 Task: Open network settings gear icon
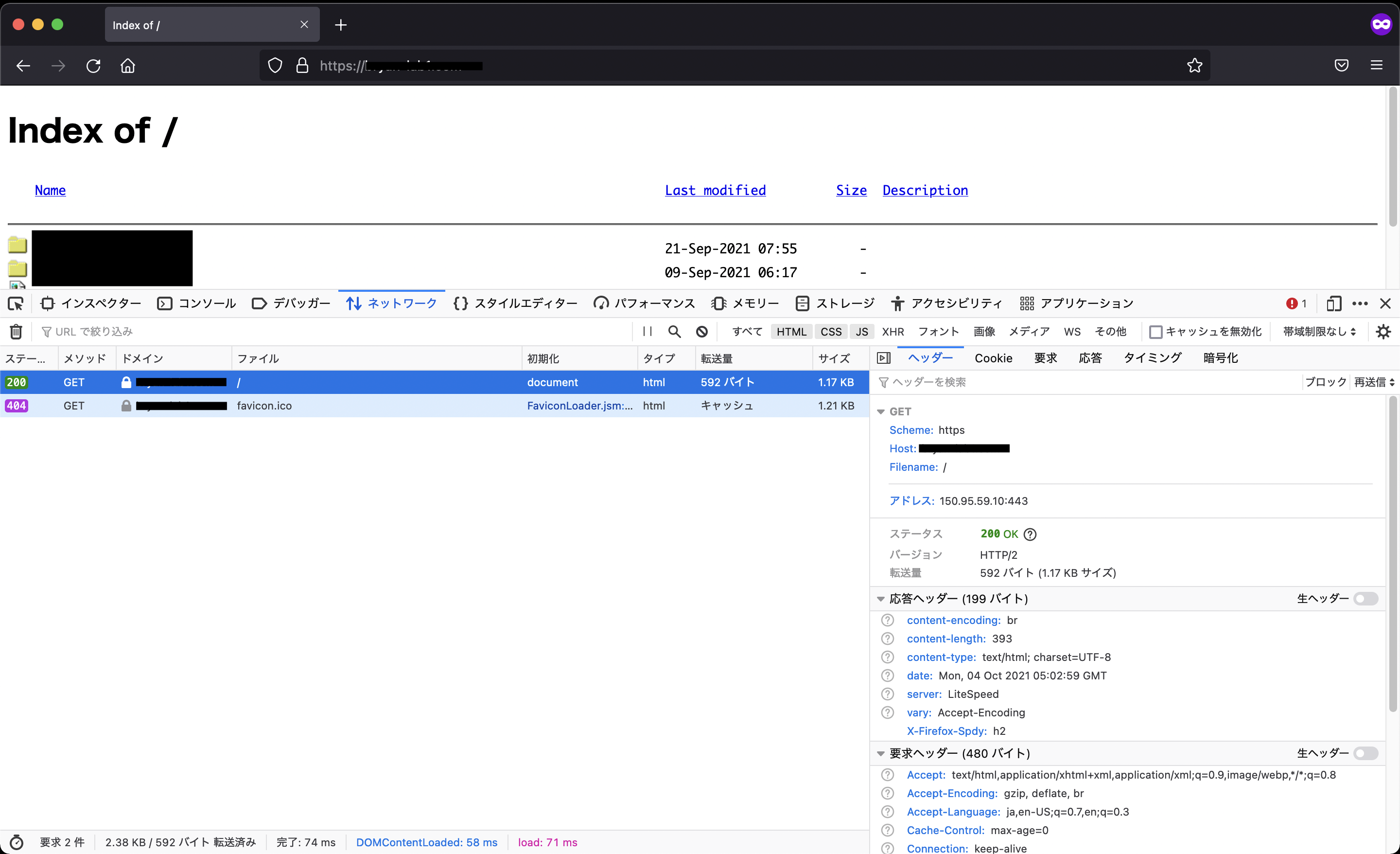click(x=1383, y=332)
